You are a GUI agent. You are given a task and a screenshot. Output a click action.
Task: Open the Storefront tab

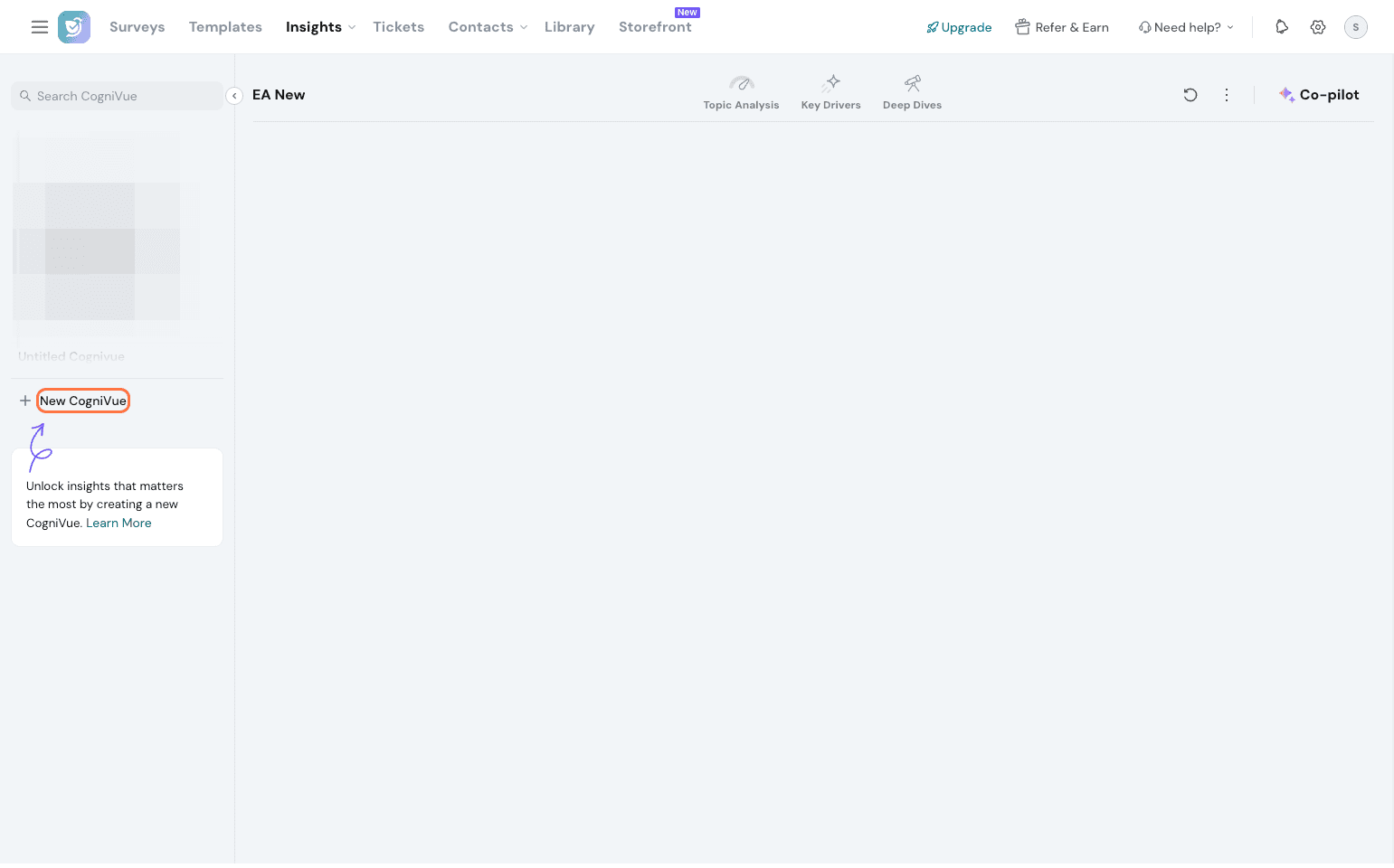pos(655,27)
